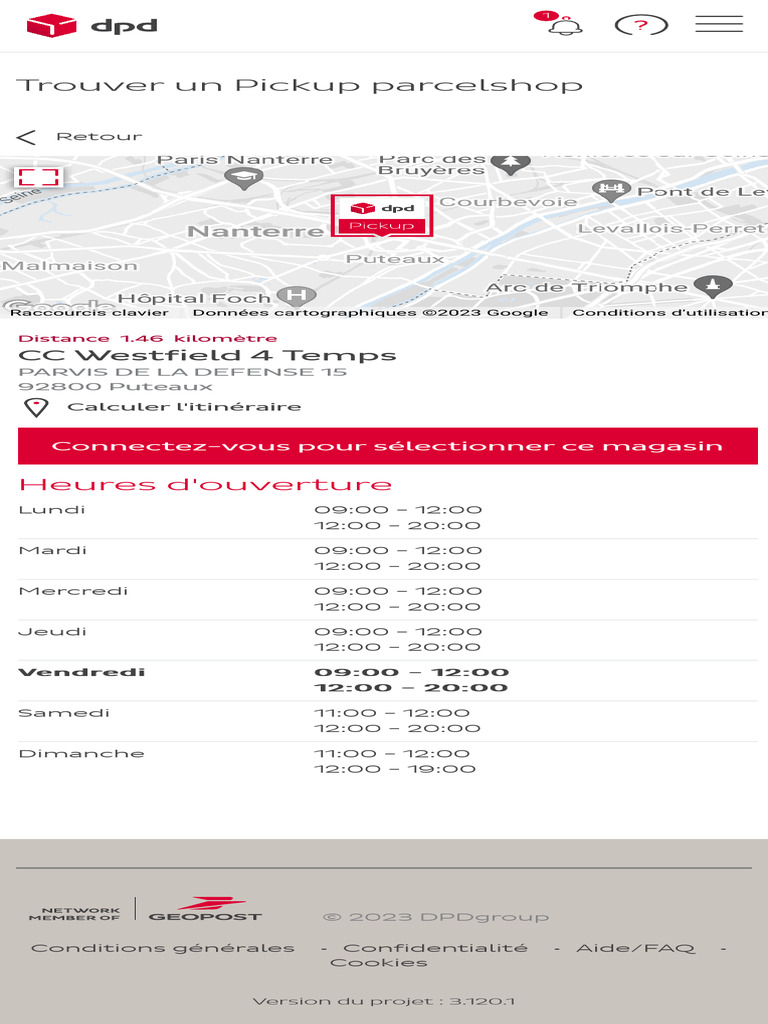Open the help question mark icon
This screenshot has height=1024, width=768.
(x=641, y=25)
